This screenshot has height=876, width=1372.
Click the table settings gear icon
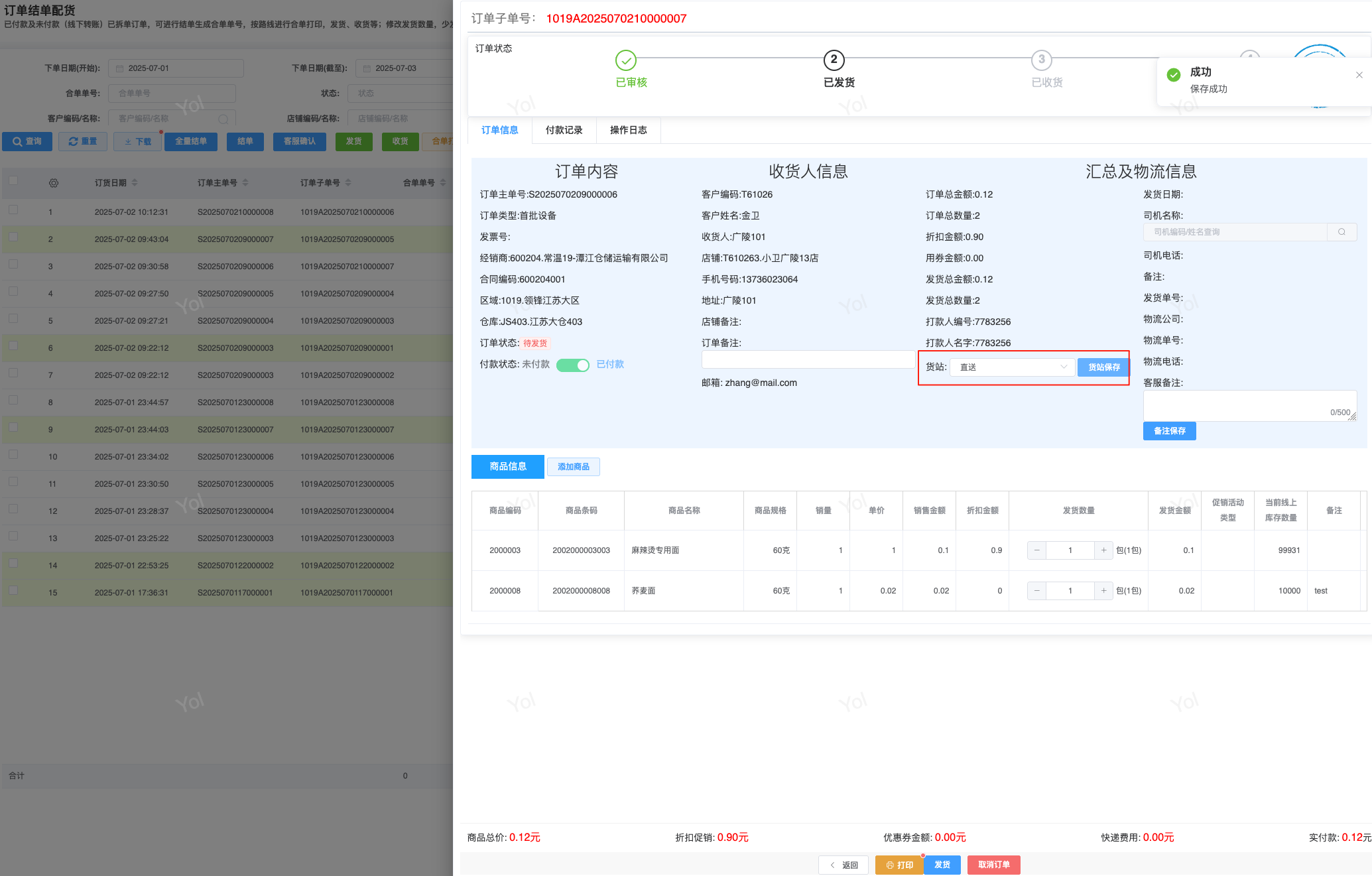54,183
